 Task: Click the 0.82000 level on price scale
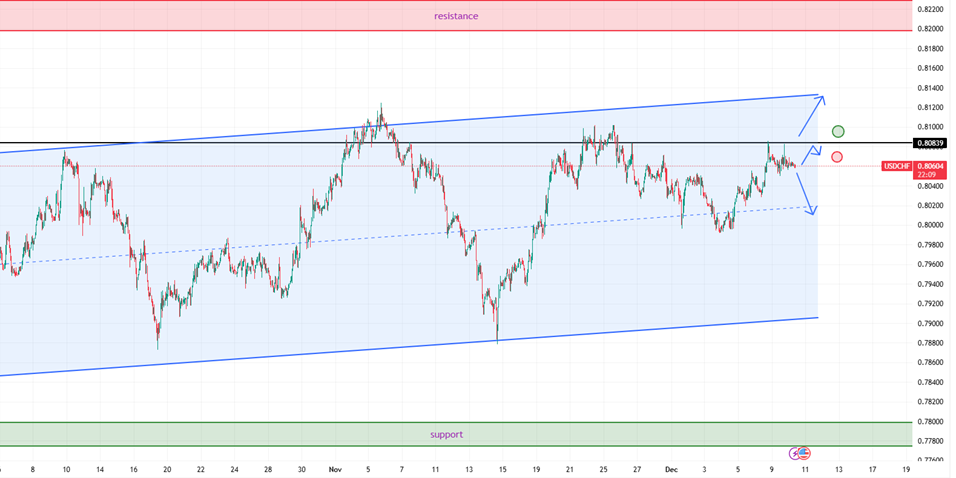pyautogui.click(x=930, y=29)
